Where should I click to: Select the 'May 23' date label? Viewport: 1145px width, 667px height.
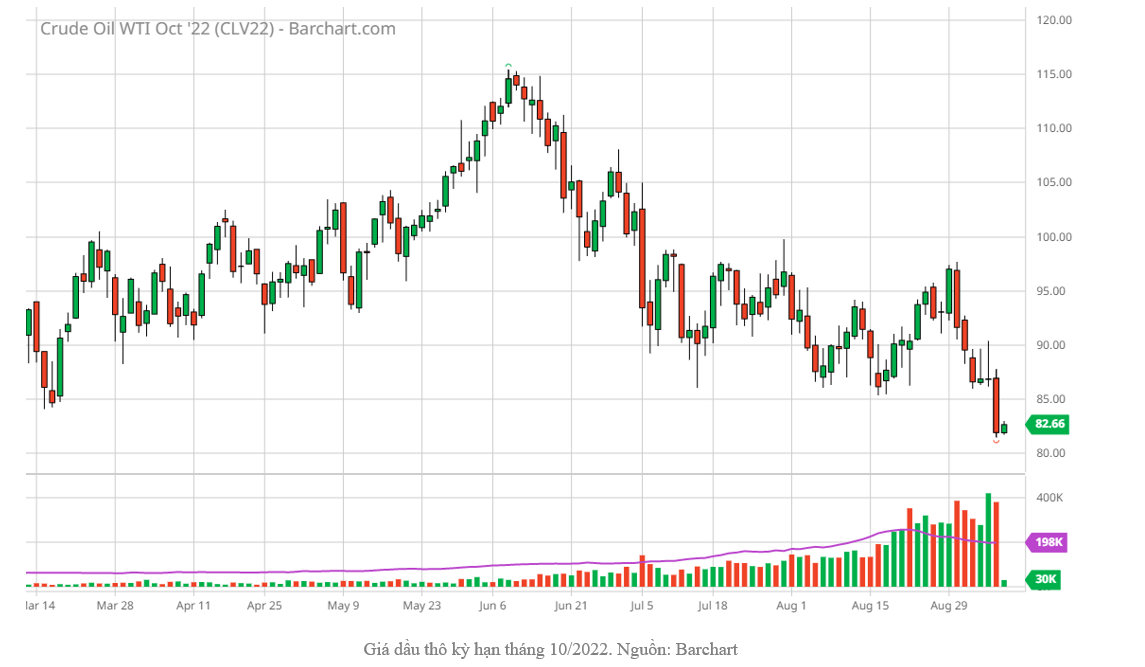click(x=422, y=605)
